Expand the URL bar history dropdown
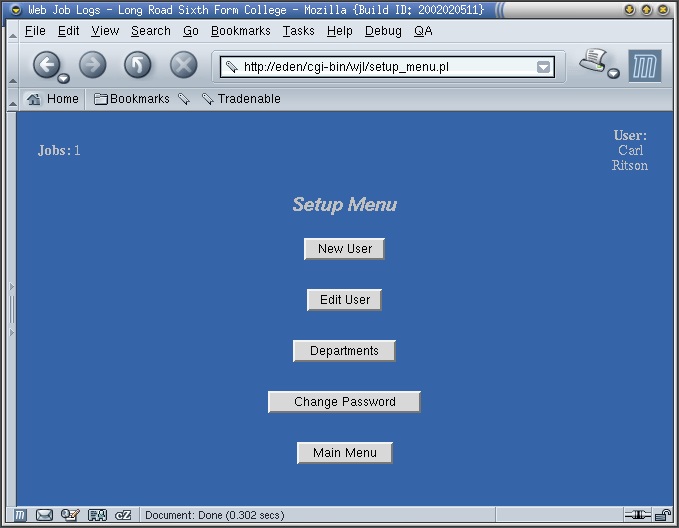 (543, 67)
